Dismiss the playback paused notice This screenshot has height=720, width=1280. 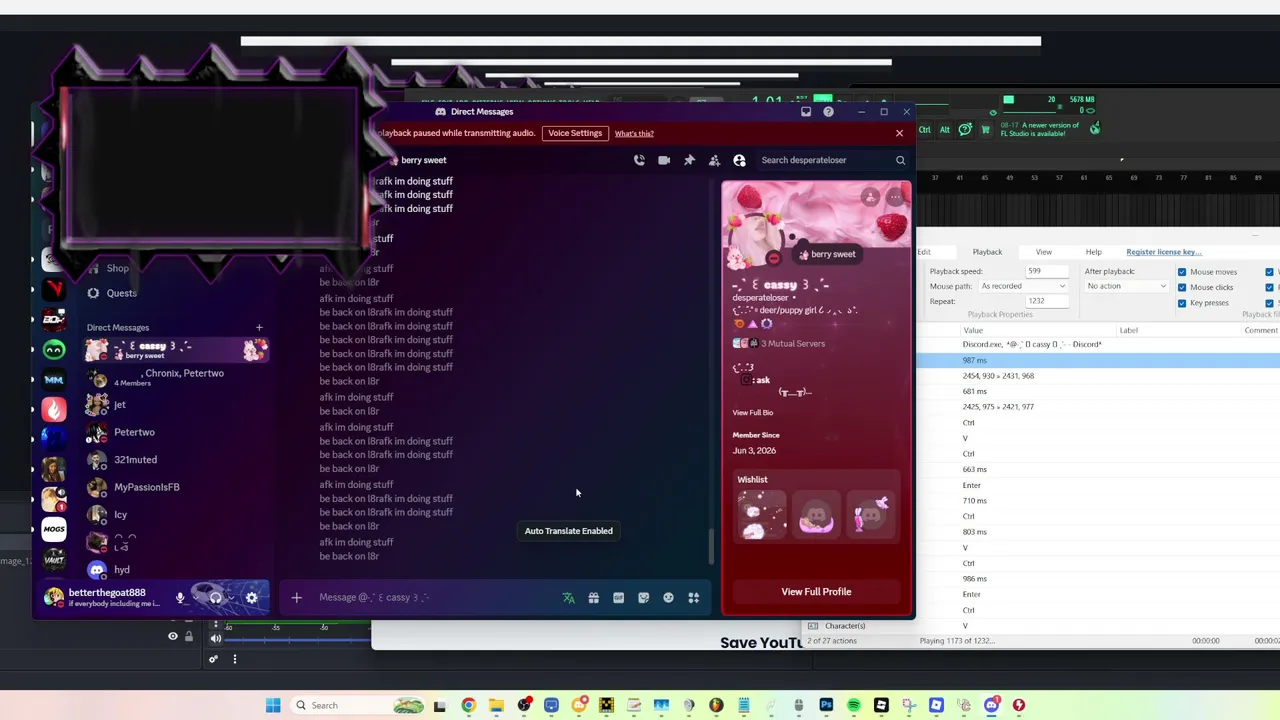point(899,133)
